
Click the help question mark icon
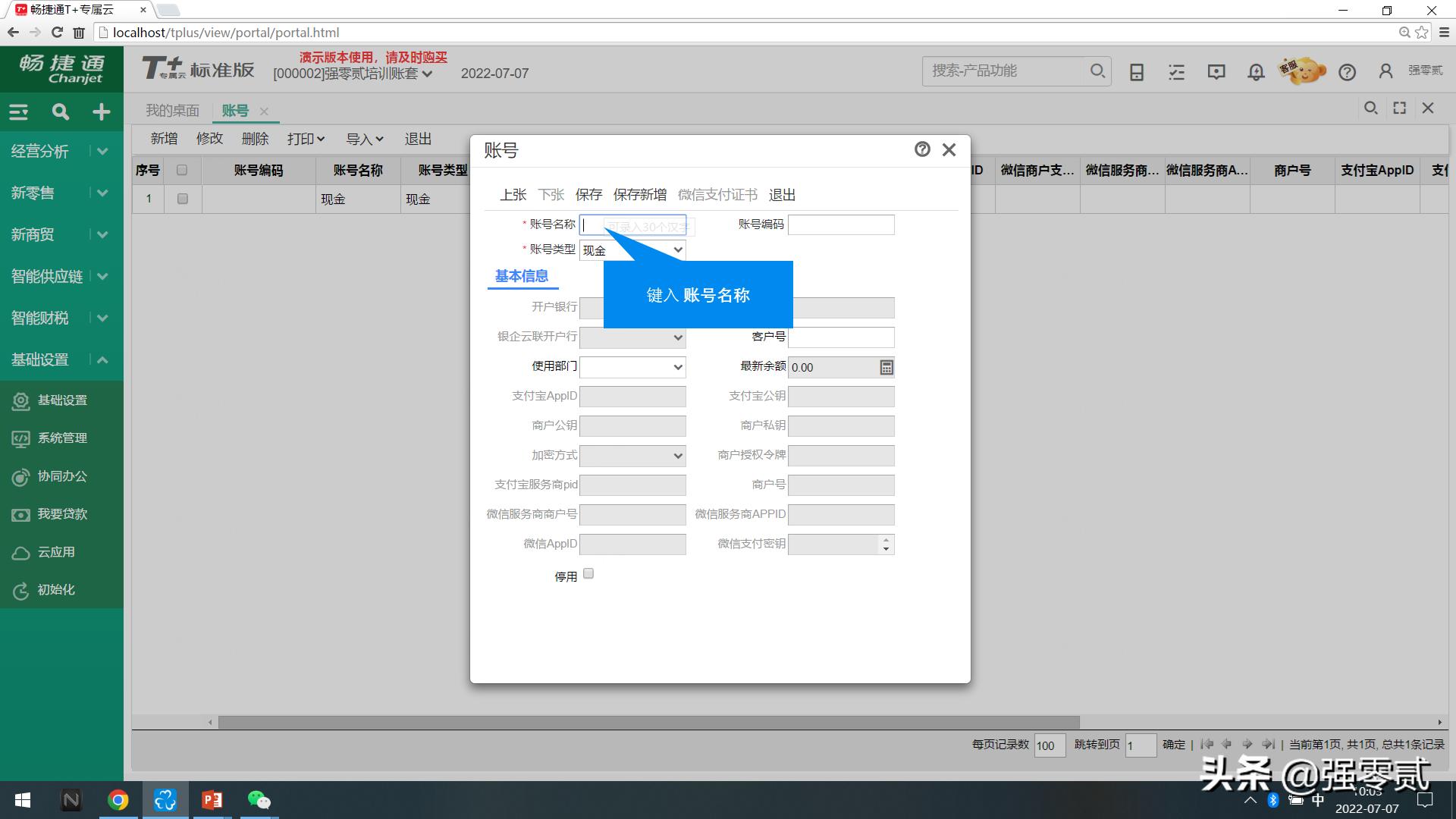pyautogui.click(x=1348, y=72)
